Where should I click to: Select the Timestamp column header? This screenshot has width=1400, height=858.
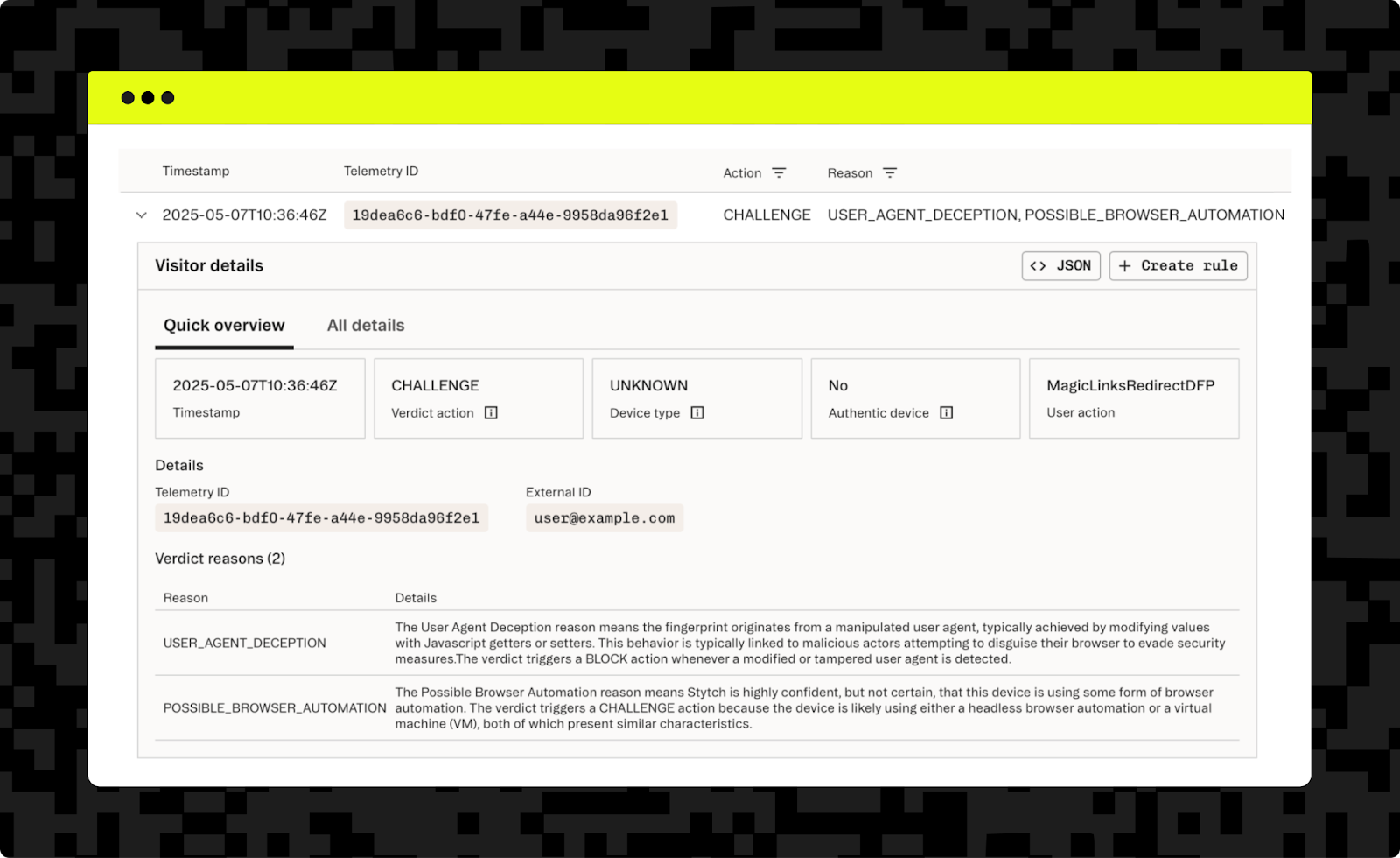196,172
